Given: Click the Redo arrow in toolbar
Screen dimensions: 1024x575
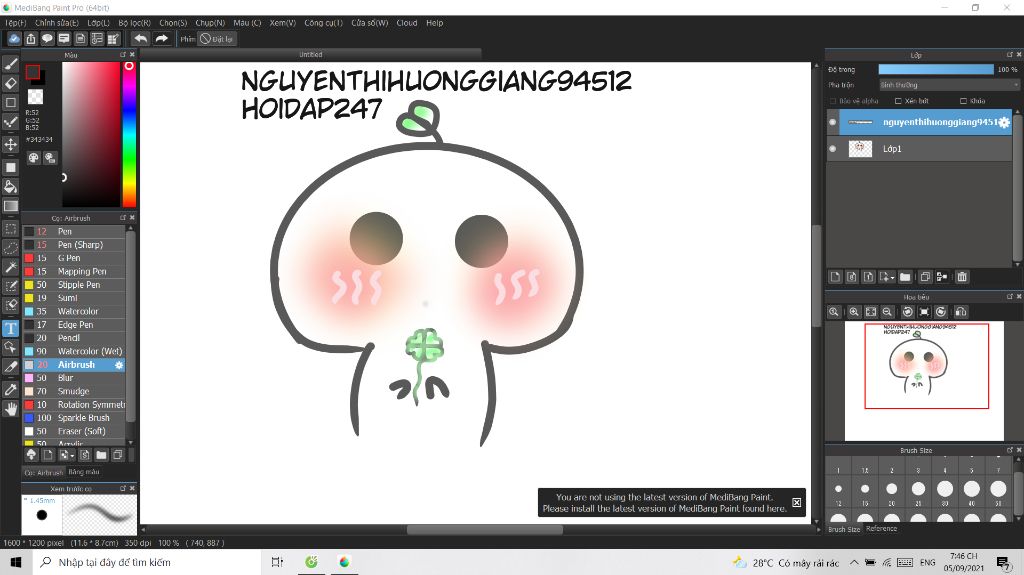Looking at the screenshot, I should [x=161, y=39].
